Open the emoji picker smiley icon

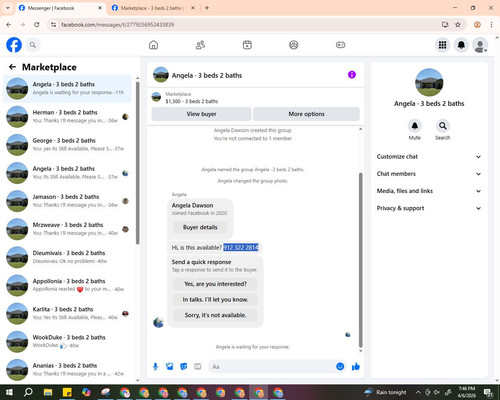(340, 367)
